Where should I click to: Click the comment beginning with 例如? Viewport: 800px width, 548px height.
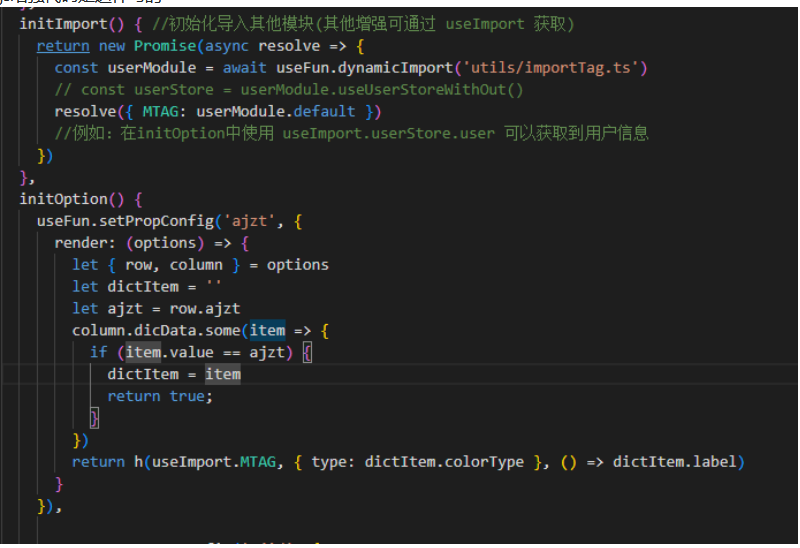coord(352,133)
